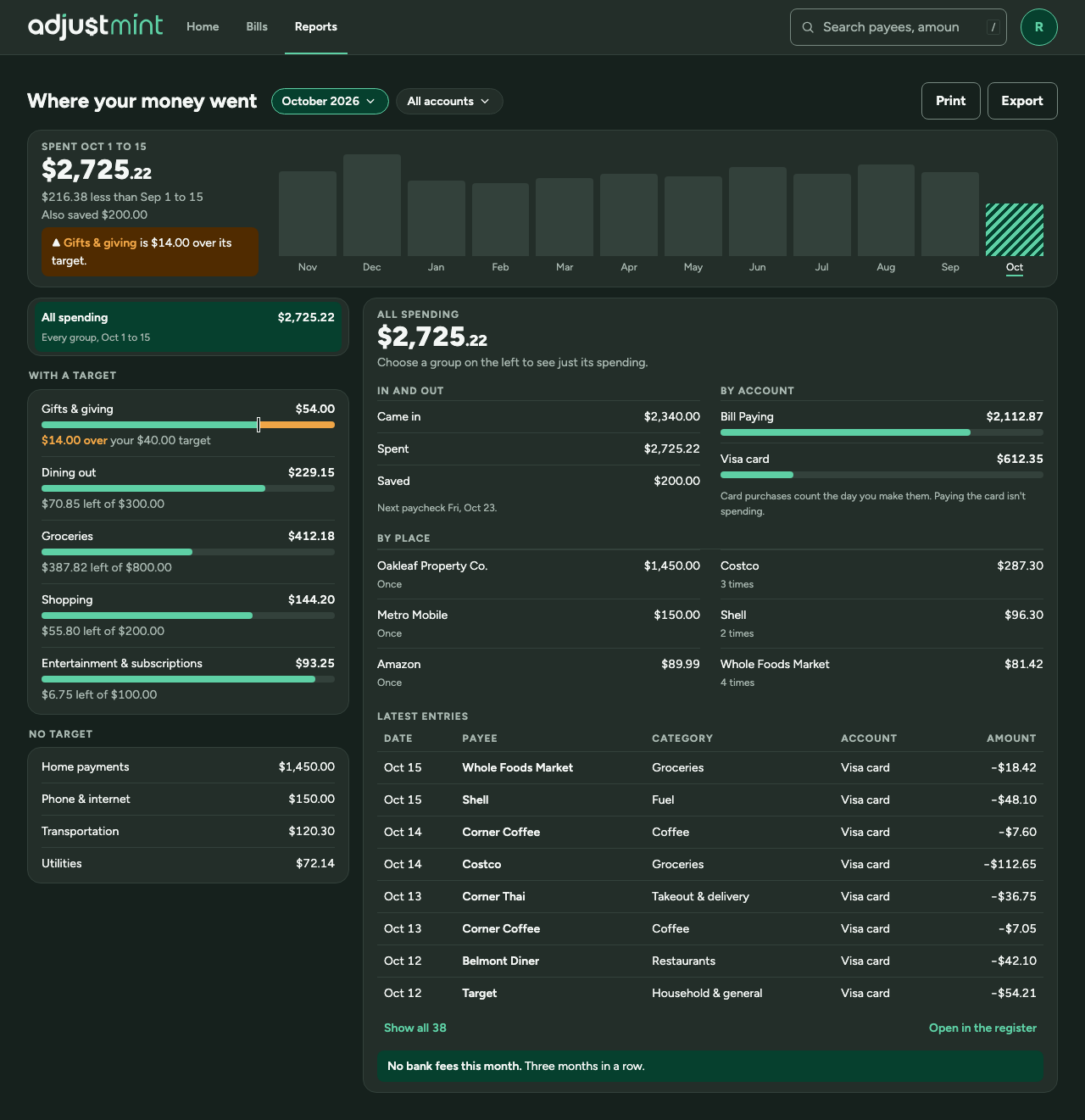This screenshot has height=1120, width=1085.
Task: Click the Shopping progress bar
Action: click(x=188, y=616)
